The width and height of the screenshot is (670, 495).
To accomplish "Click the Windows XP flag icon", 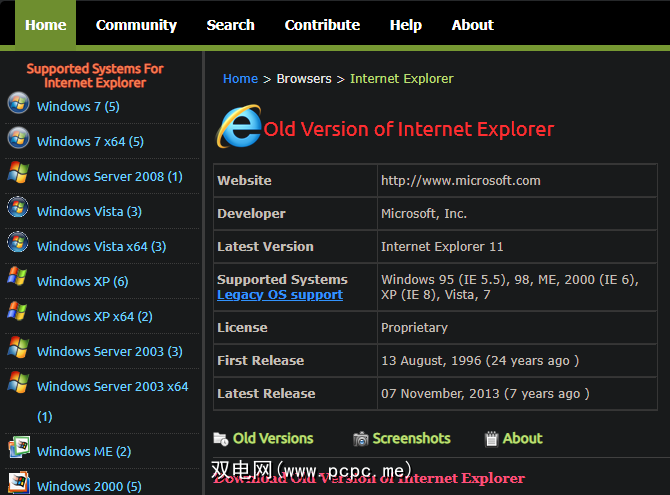I will tap(18, 277).
